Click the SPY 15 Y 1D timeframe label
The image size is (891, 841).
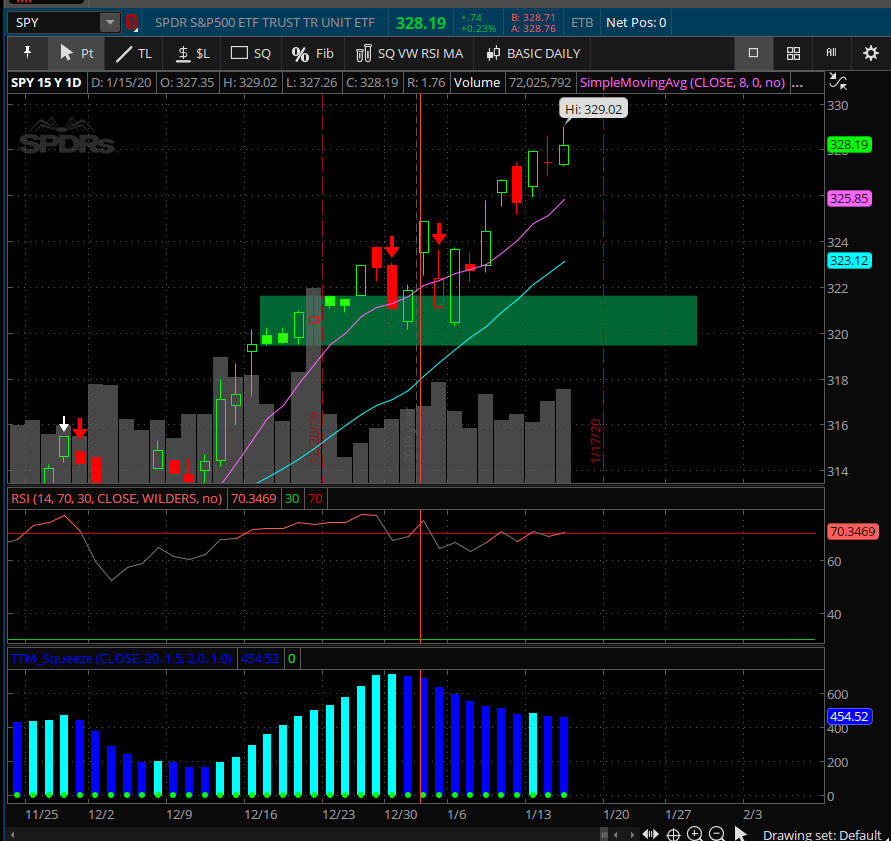45,83
